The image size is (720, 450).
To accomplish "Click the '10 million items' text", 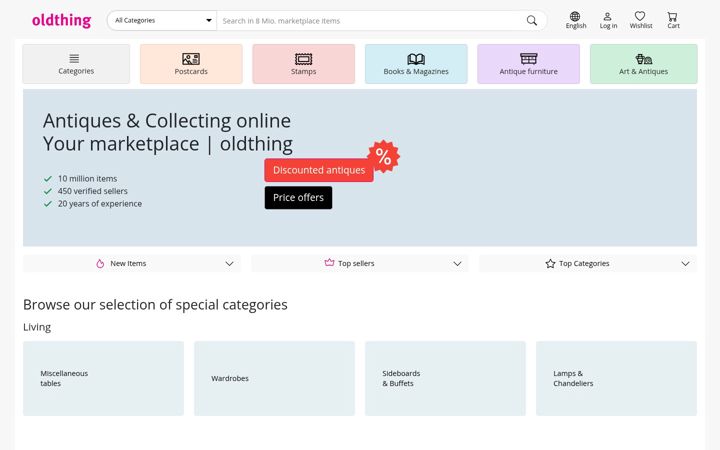I will (87, 179).
